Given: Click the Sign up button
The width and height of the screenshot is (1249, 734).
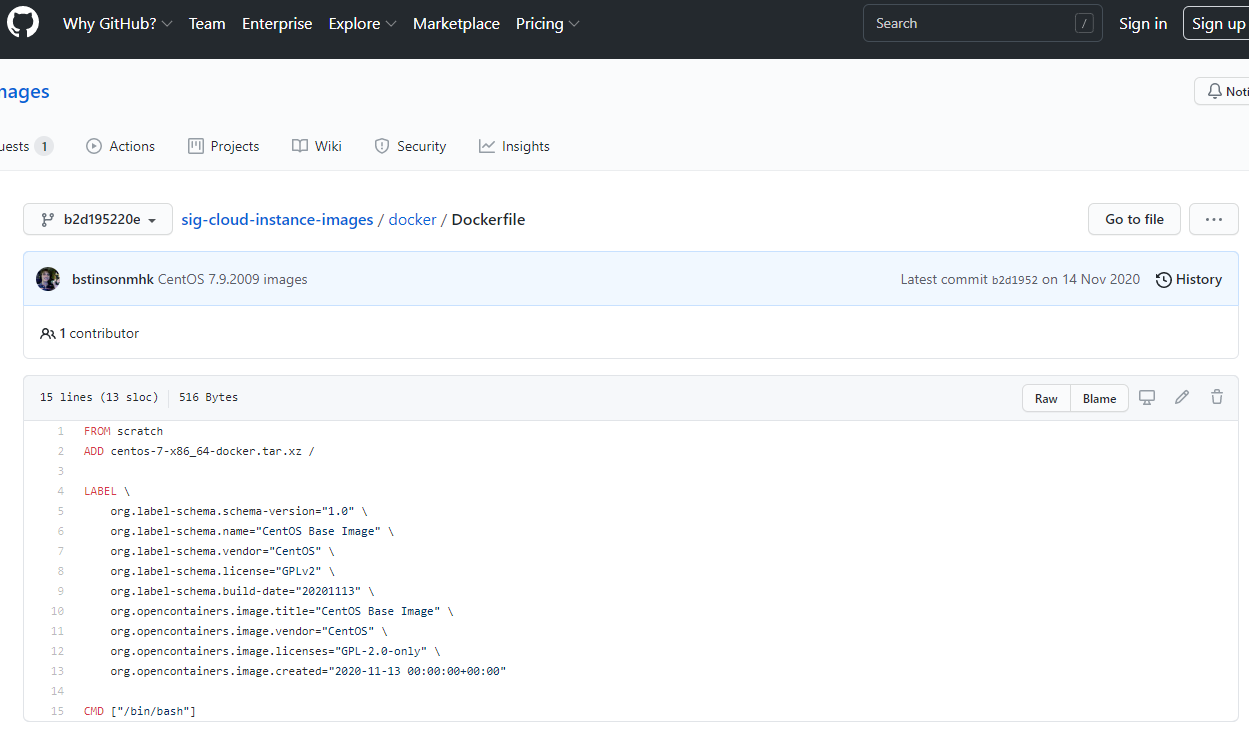Looking at the screenshot, I should 1218,24.
